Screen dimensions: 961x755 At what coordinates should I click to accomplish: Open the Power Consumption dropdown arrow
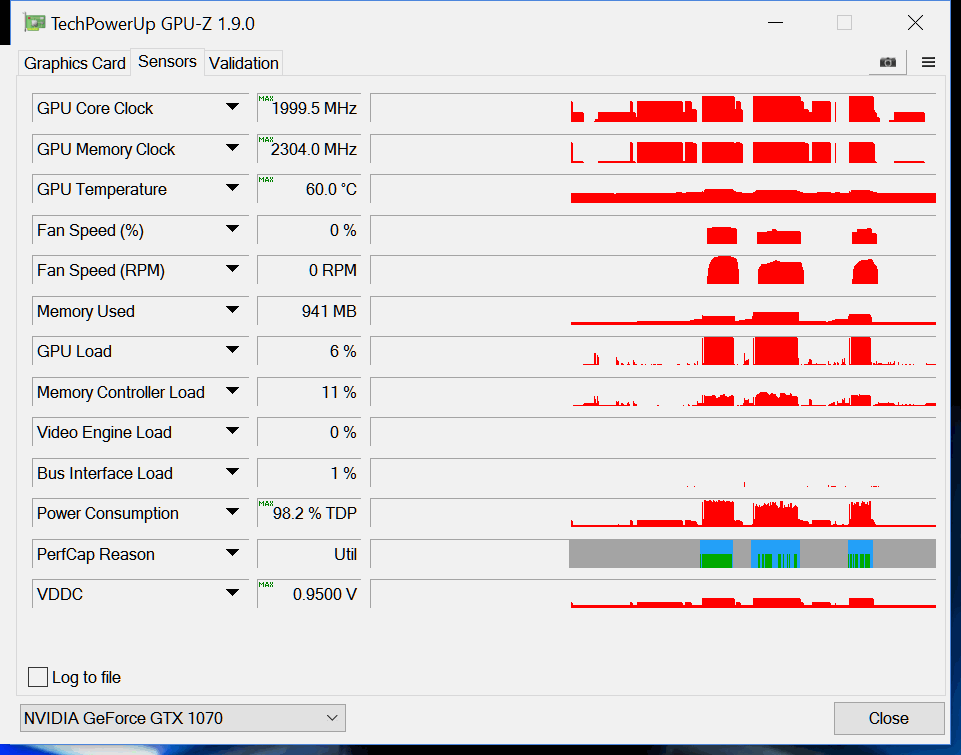232,512
